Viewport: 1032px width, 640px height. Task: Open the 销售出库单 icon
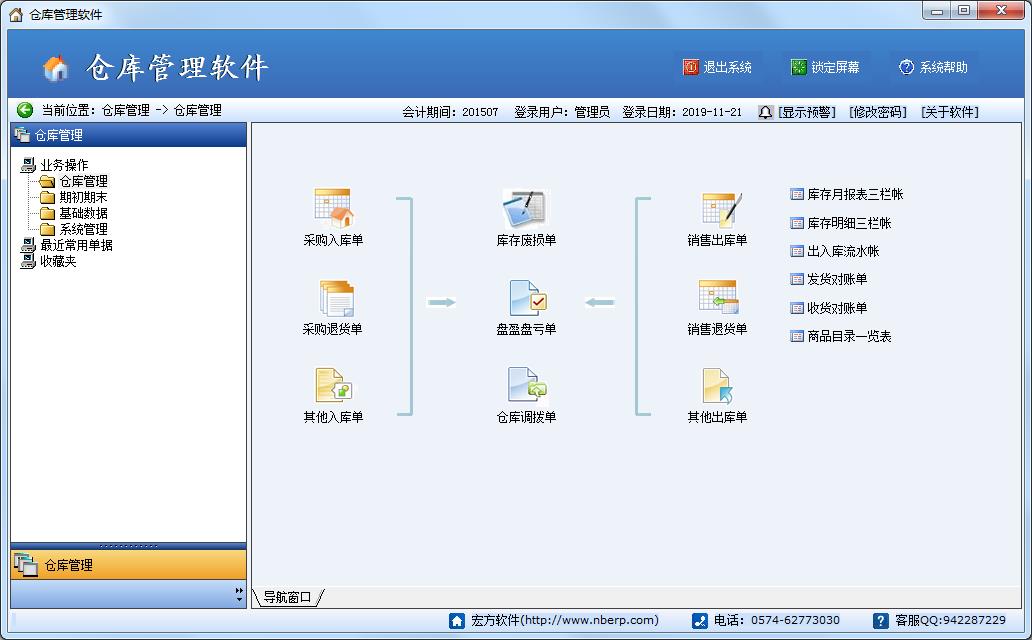click(x=717, y=209)
